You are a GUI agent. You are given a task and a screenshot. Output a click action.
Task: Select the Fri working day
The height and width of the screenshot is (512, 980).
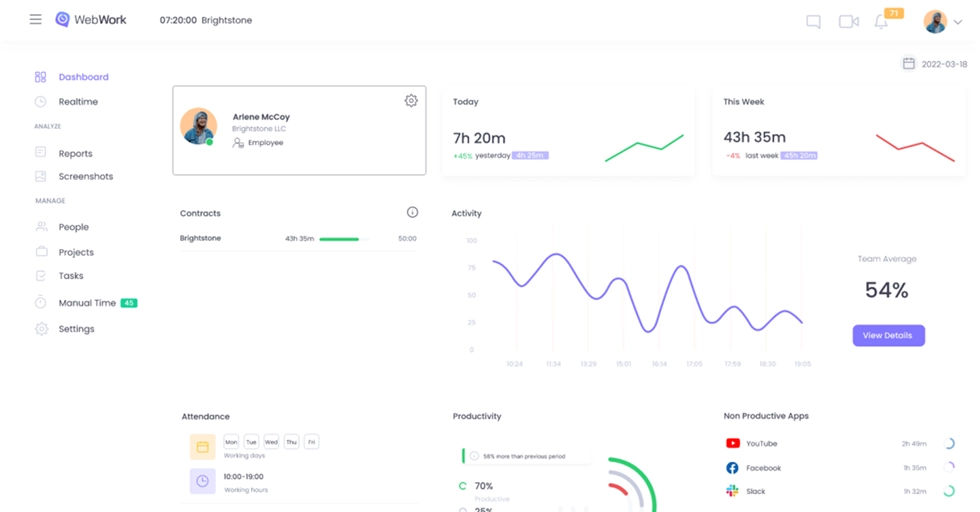(311, 442)
